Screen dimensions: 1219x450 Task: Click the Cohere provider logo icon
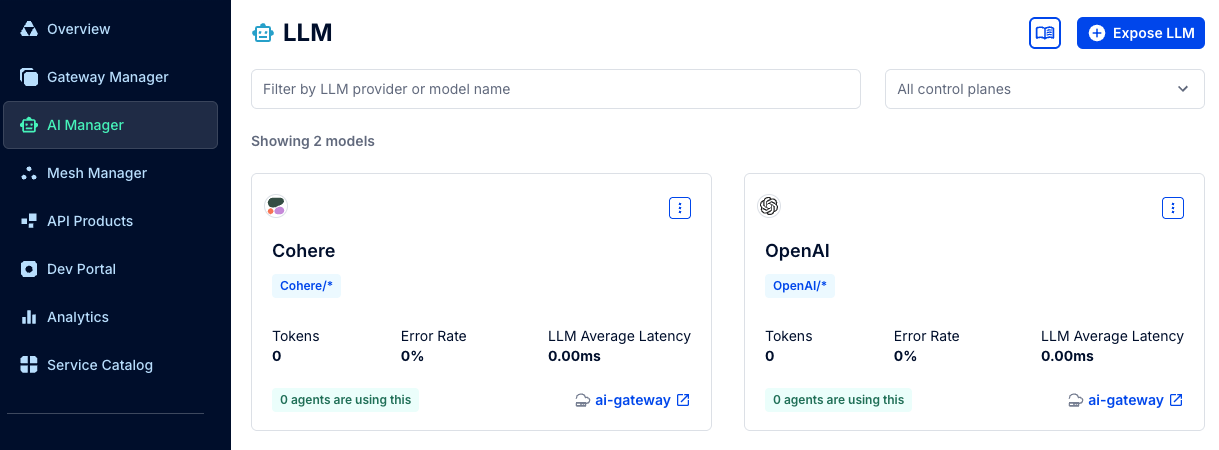276,206
